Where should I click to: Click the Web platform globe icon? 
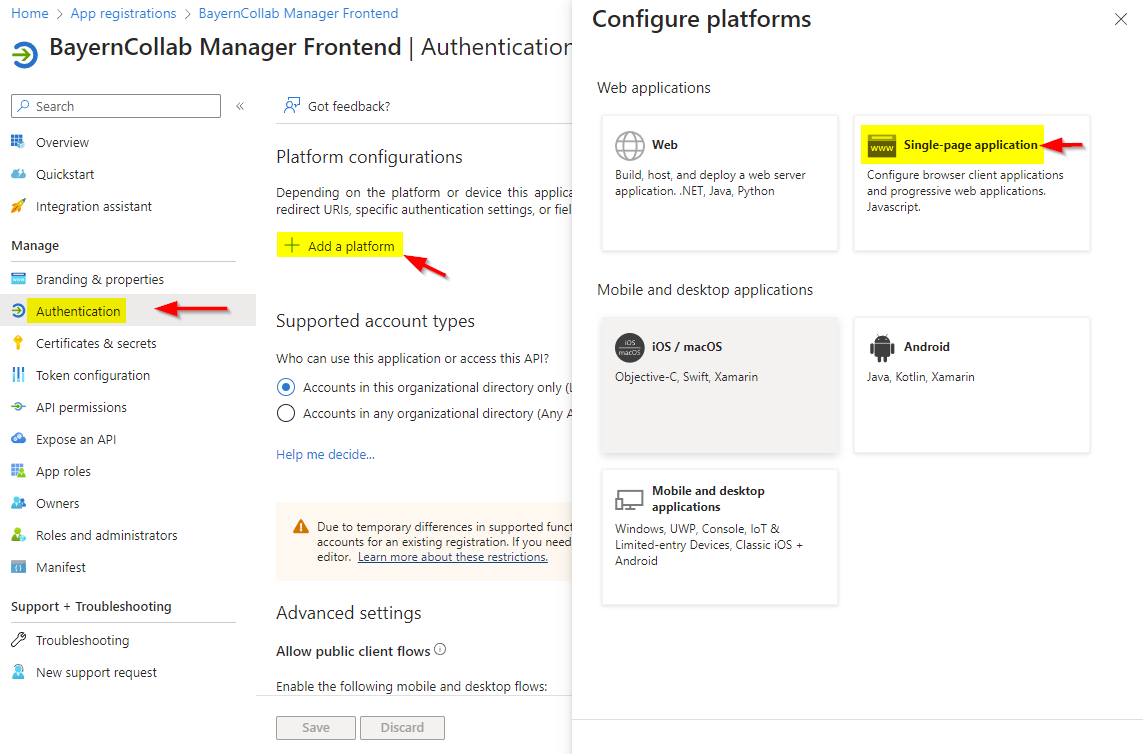(630, 146)
